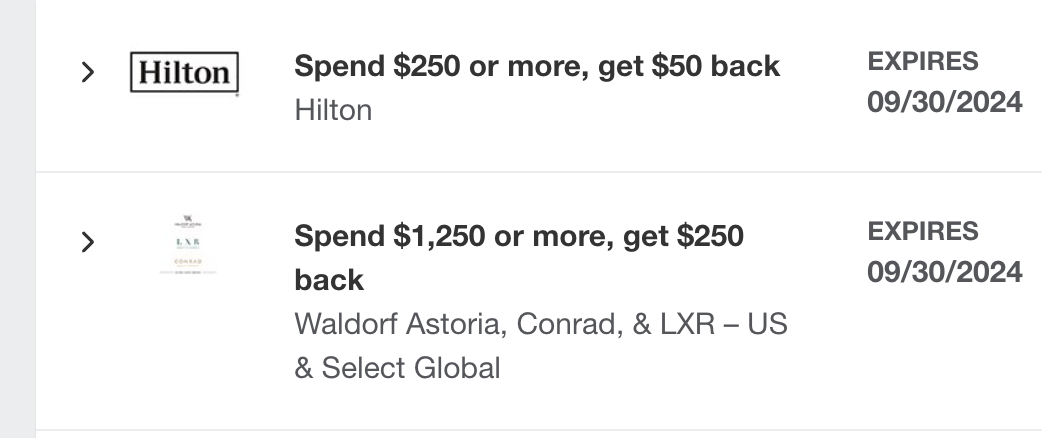Screen dimensions: 1042x438
Task: Click the gold Conrad logo
Action: [188, 261]
